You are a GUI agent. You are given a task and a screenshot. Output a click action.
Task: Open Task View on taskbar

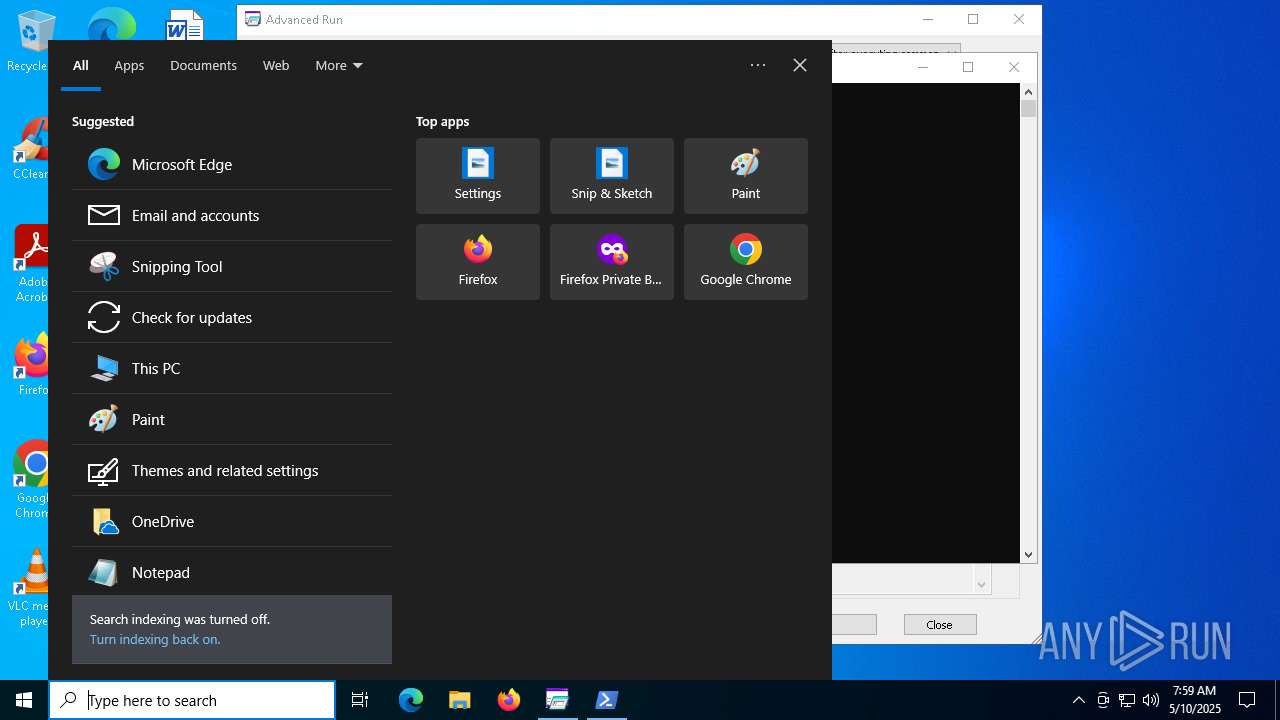(x=360, y=700)
